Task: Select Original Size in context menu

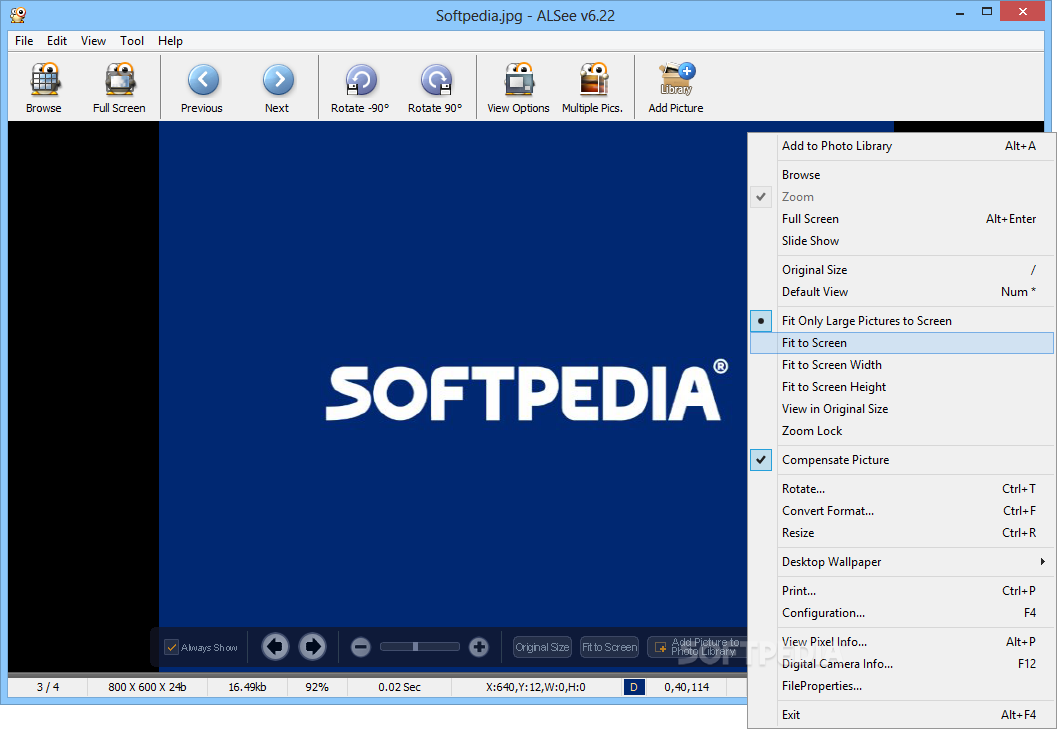Action: 901,270
